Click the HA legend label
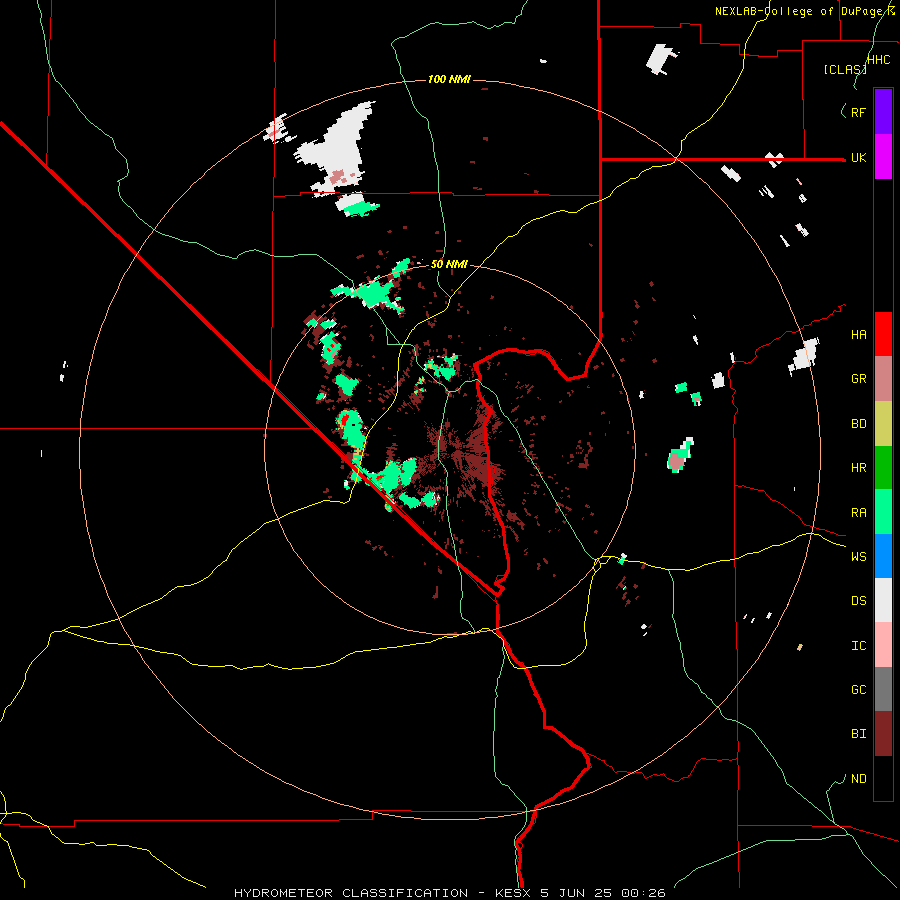 click(858, 335)
